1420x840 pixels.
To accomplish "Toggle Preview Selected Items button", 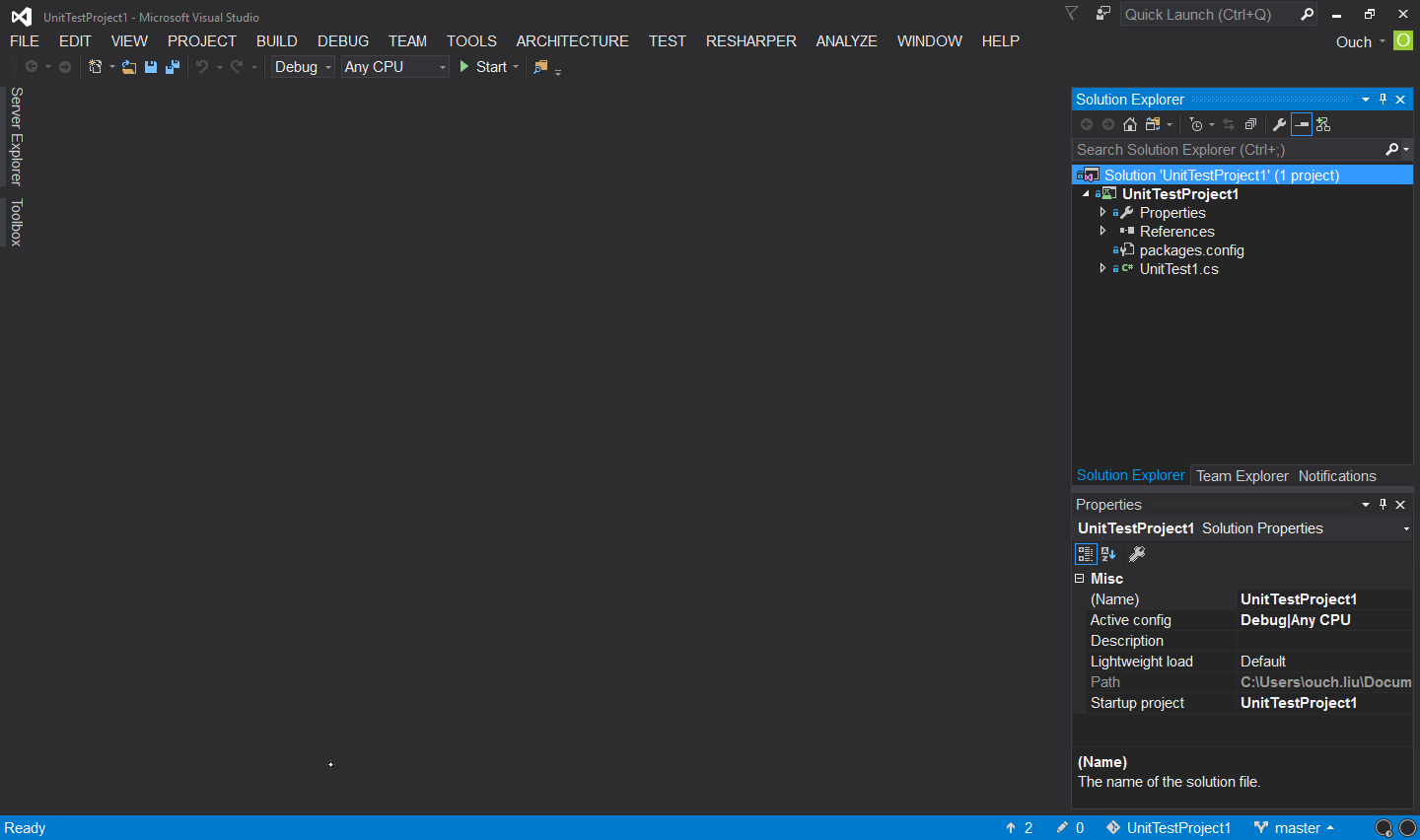I will tap(1302, 124).
